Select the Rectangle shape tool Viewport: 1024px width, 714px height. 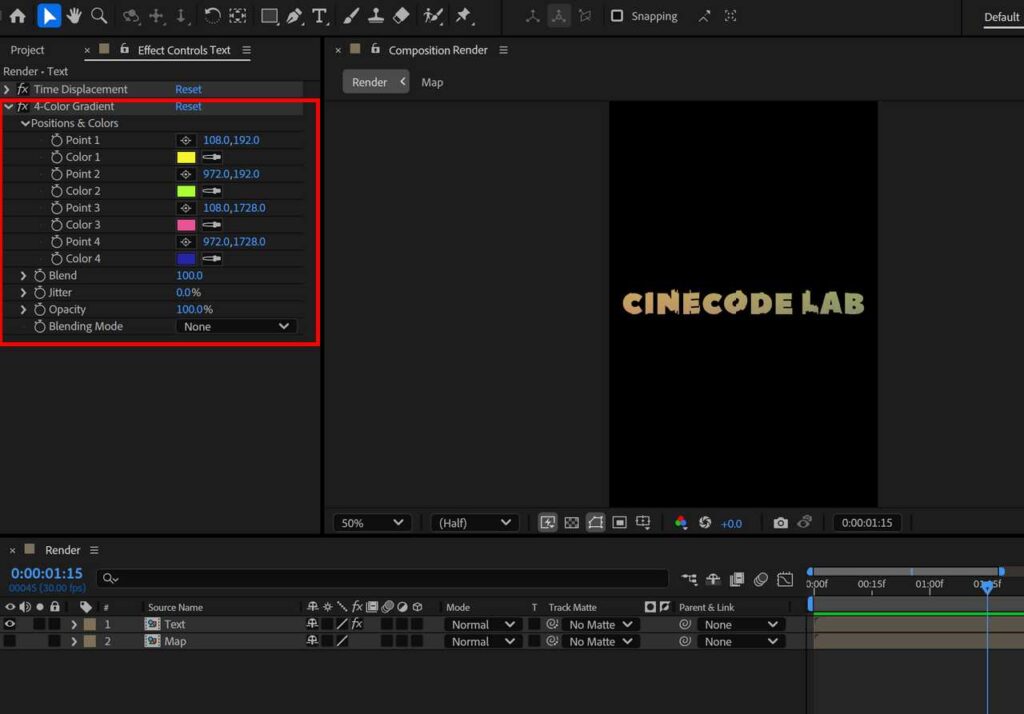pos(269,16)
